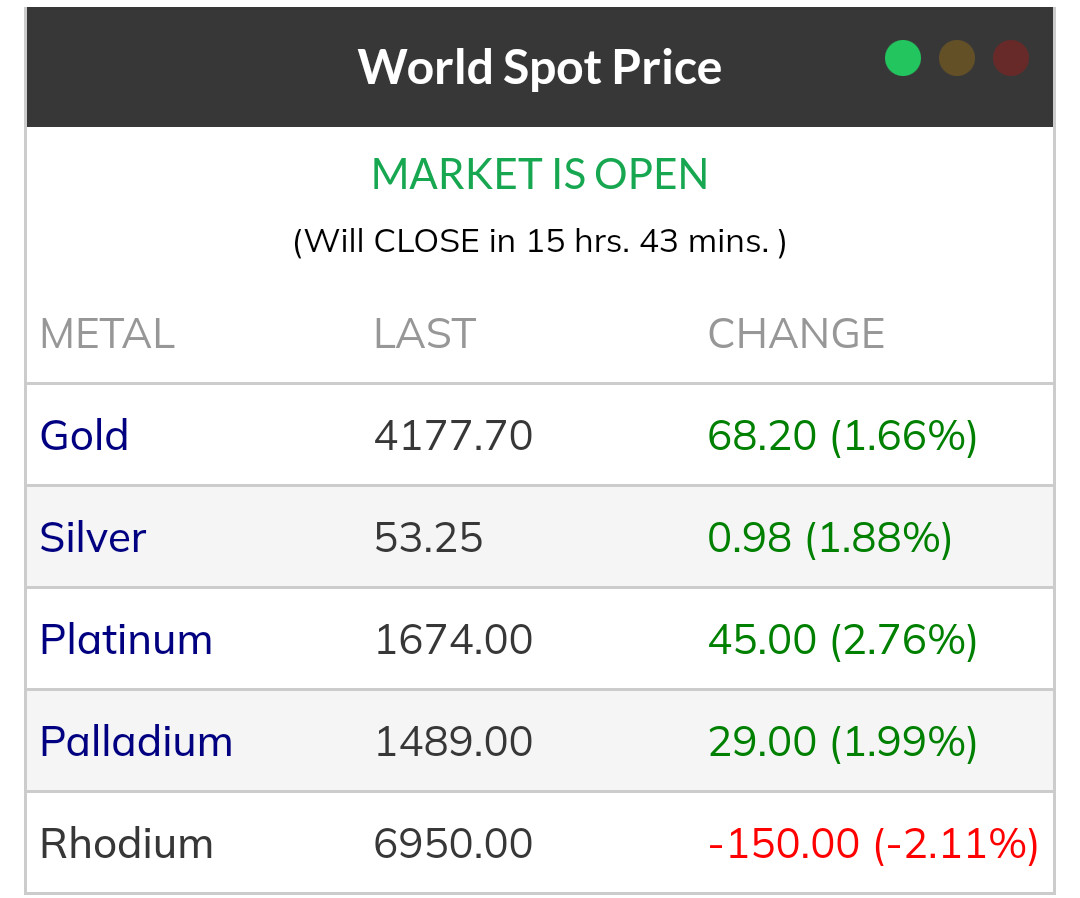Click the MARKET IS OPEN status text
The width and height of the screenshot is (1080, 898).
pos(540,174)
